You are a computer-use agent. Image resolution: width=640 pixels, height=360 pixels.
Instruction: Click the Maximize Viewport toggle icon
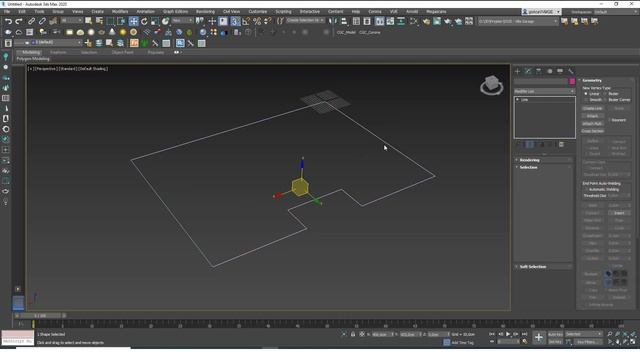click(x=633, y=342)
